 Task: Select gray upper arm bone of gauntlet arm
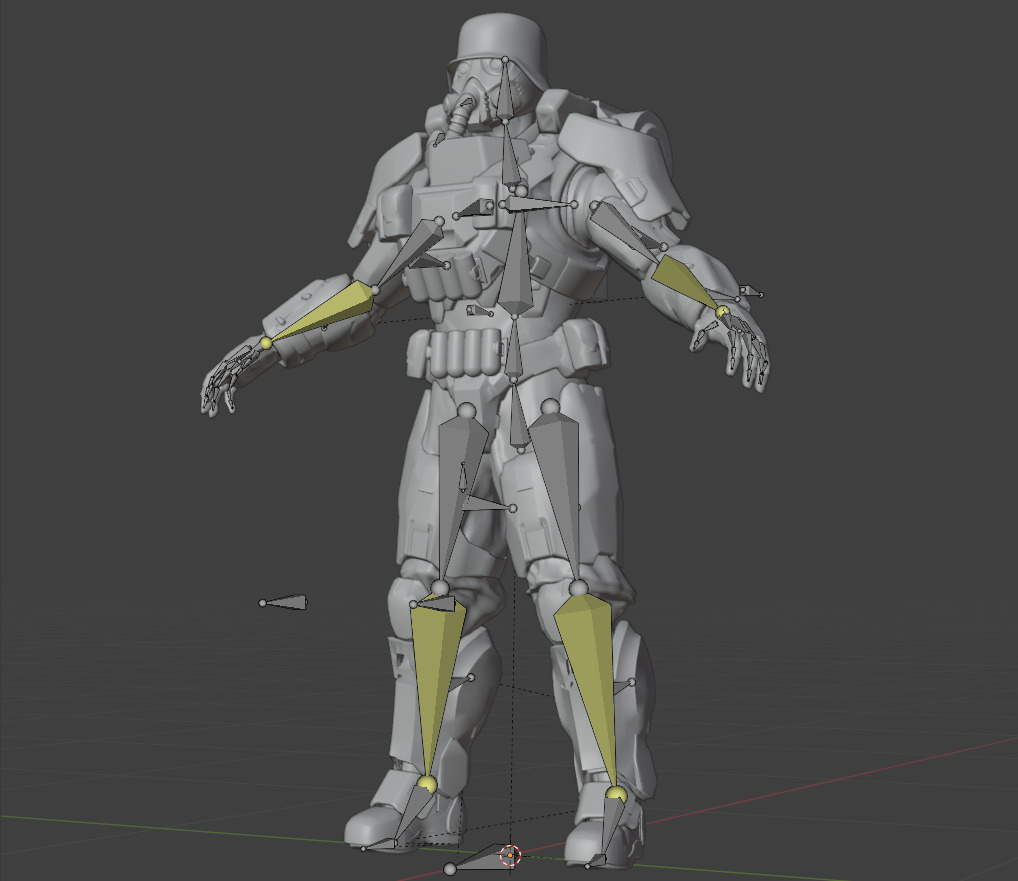(x=410, y=253)
